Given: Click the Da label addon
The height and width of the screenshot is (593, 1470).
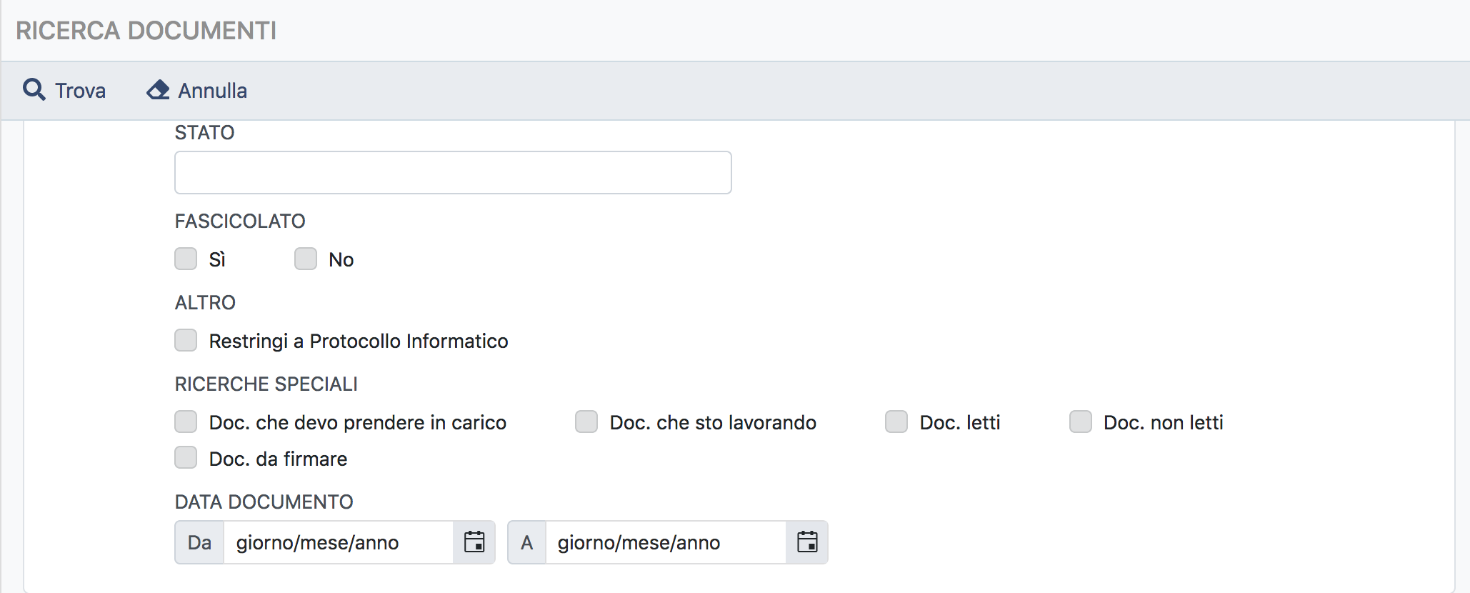Looking at the screenshot, I should coord(199,542).
